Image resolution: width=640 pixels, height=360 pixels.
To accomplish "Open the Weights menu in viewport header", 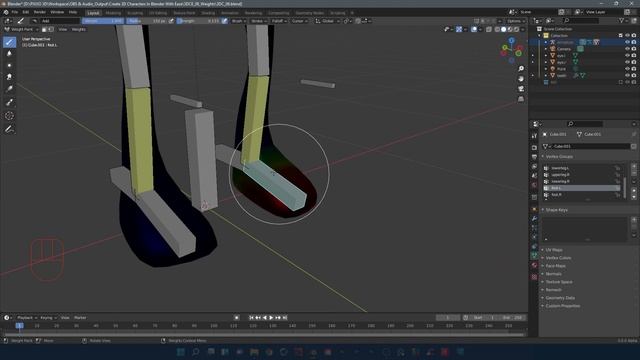I will [78, 29].
